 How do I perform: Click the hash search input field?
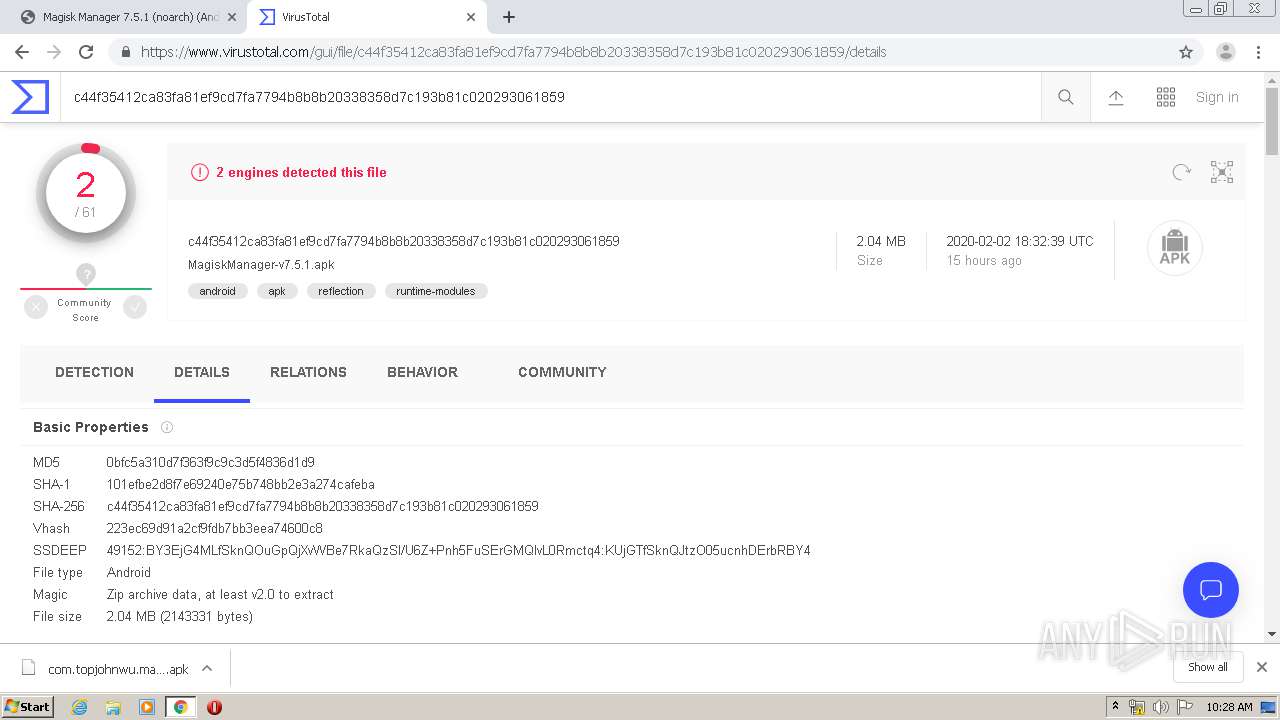550,97
